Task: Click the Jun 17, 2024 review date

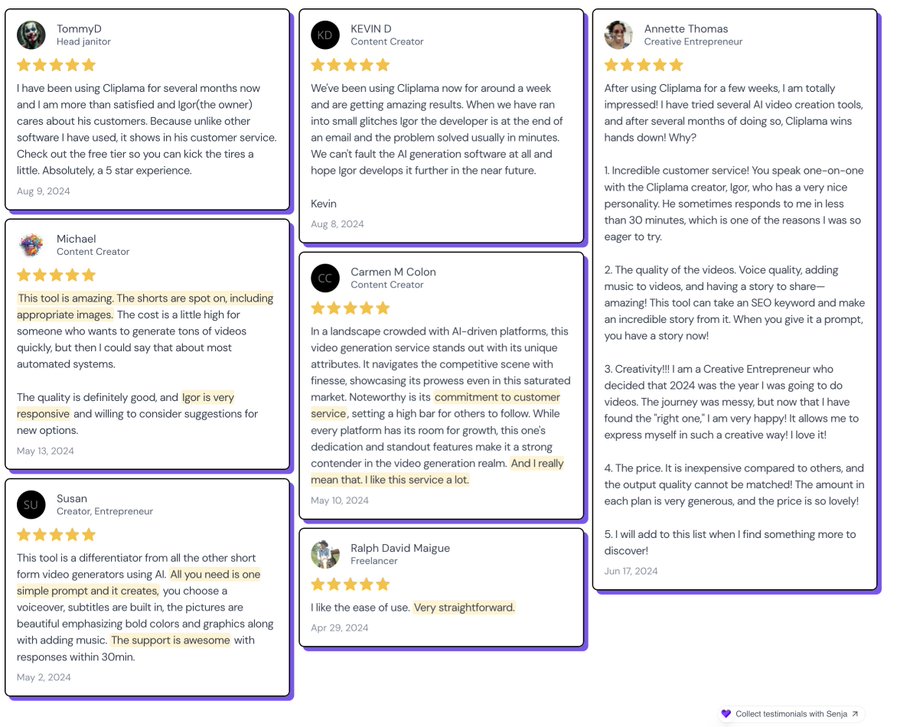Action: (x=631, y=571)
